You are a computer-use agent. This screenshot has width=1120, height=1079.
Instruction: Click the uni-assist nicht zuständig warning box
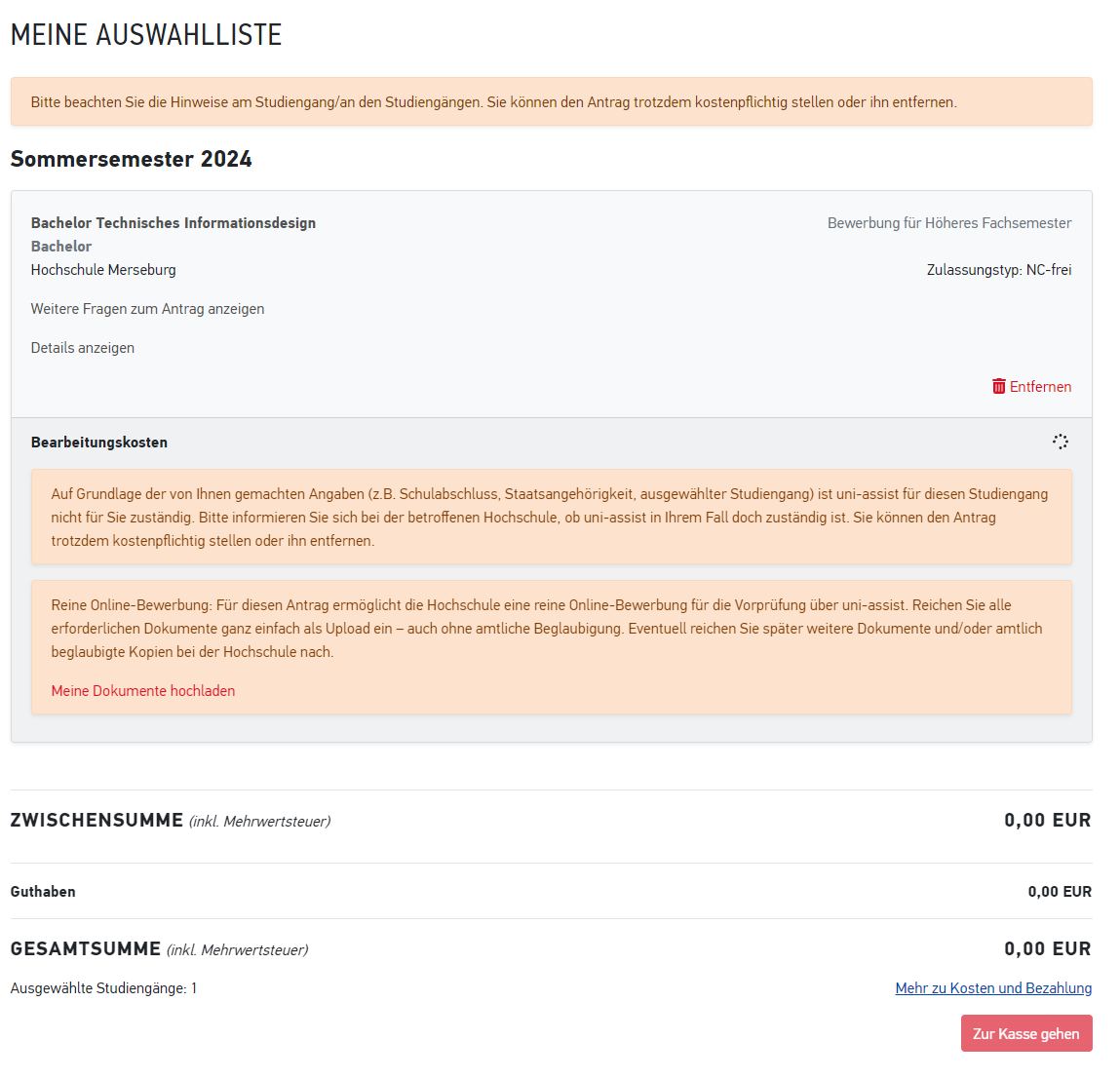pyautogui.click(x=551, y=518)
